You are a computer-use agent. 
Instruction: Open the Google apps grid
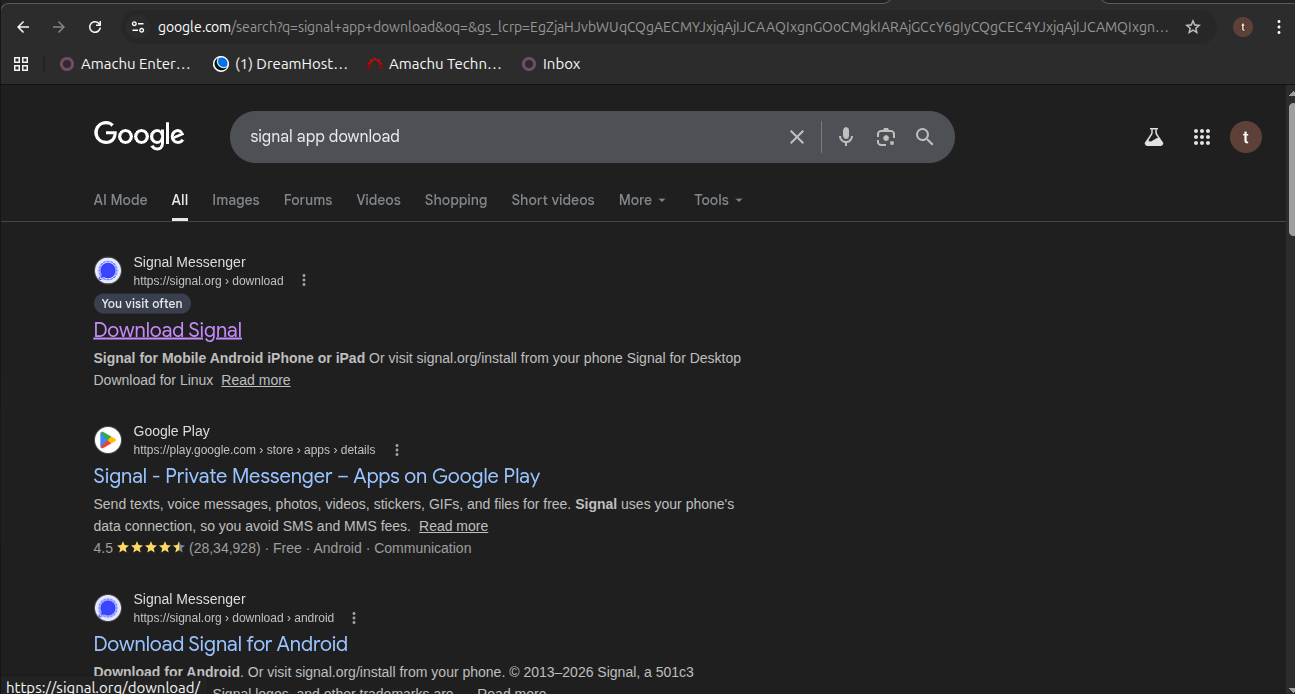point(1202,137)
